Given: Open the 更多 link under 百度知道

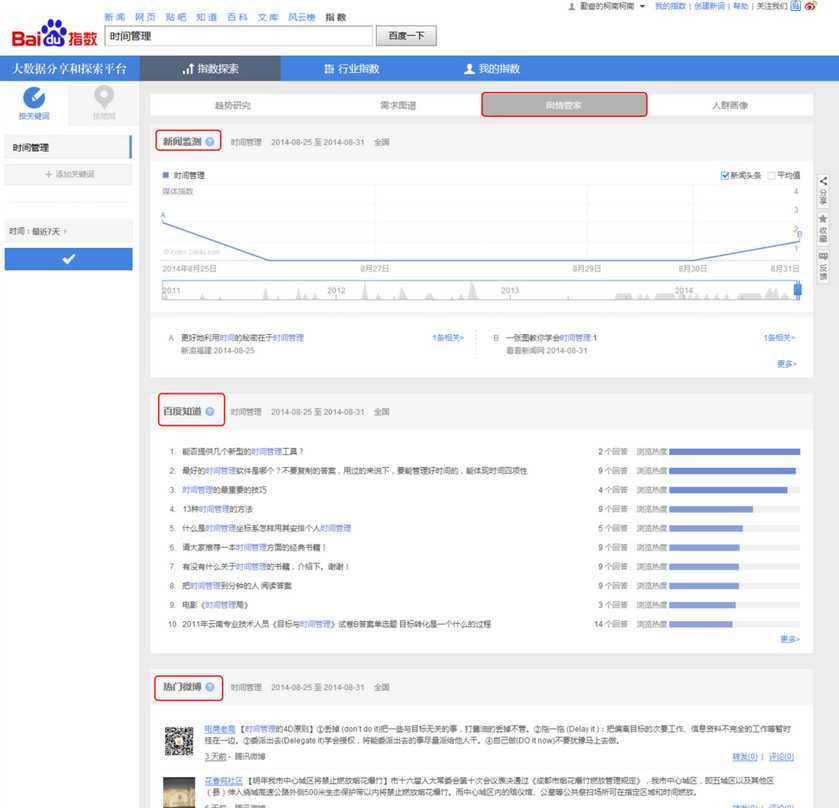Looking at the screenshot, I should 789,636.
